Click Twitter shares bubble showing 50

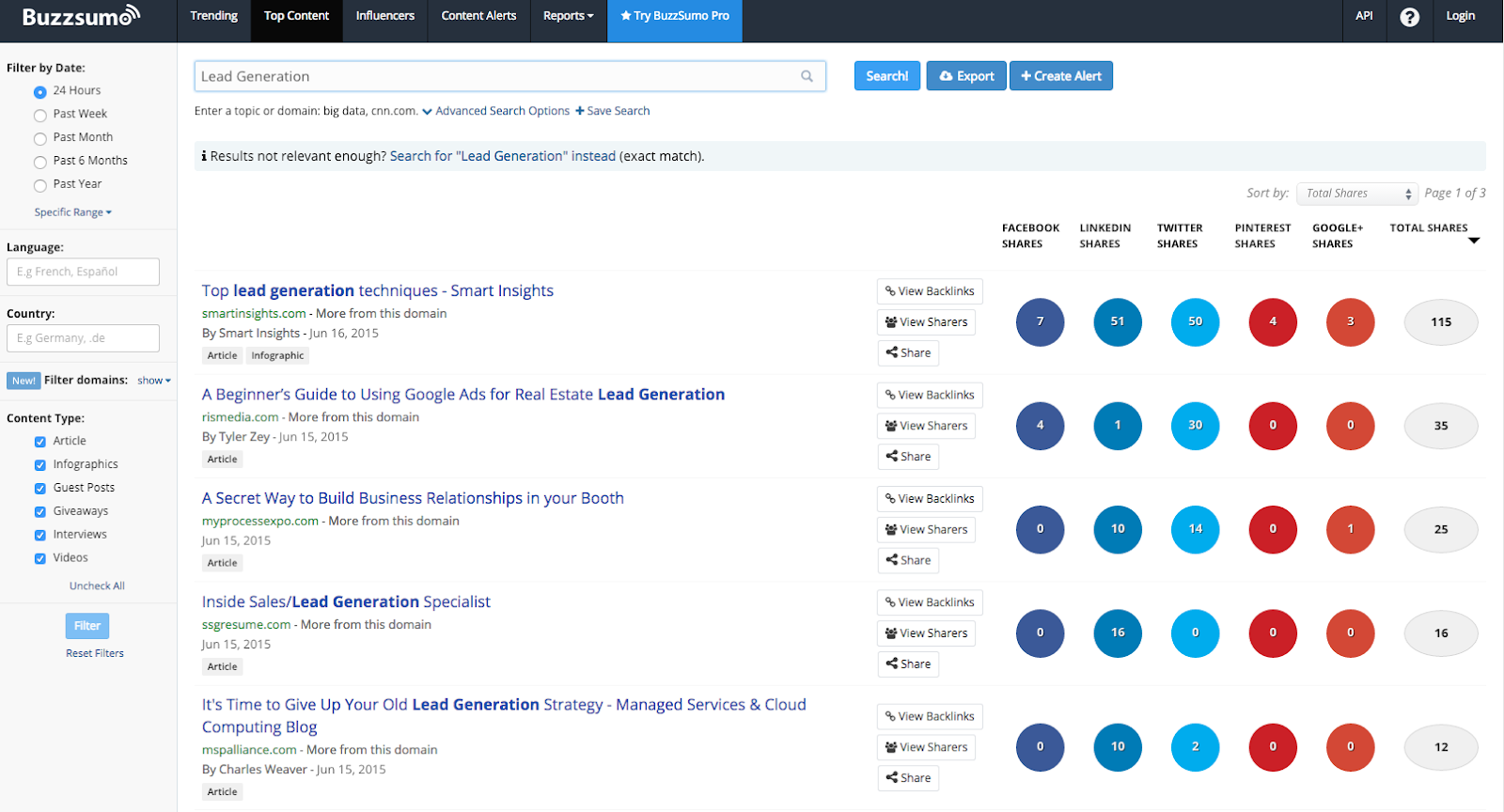click(x=1195, y=321)
